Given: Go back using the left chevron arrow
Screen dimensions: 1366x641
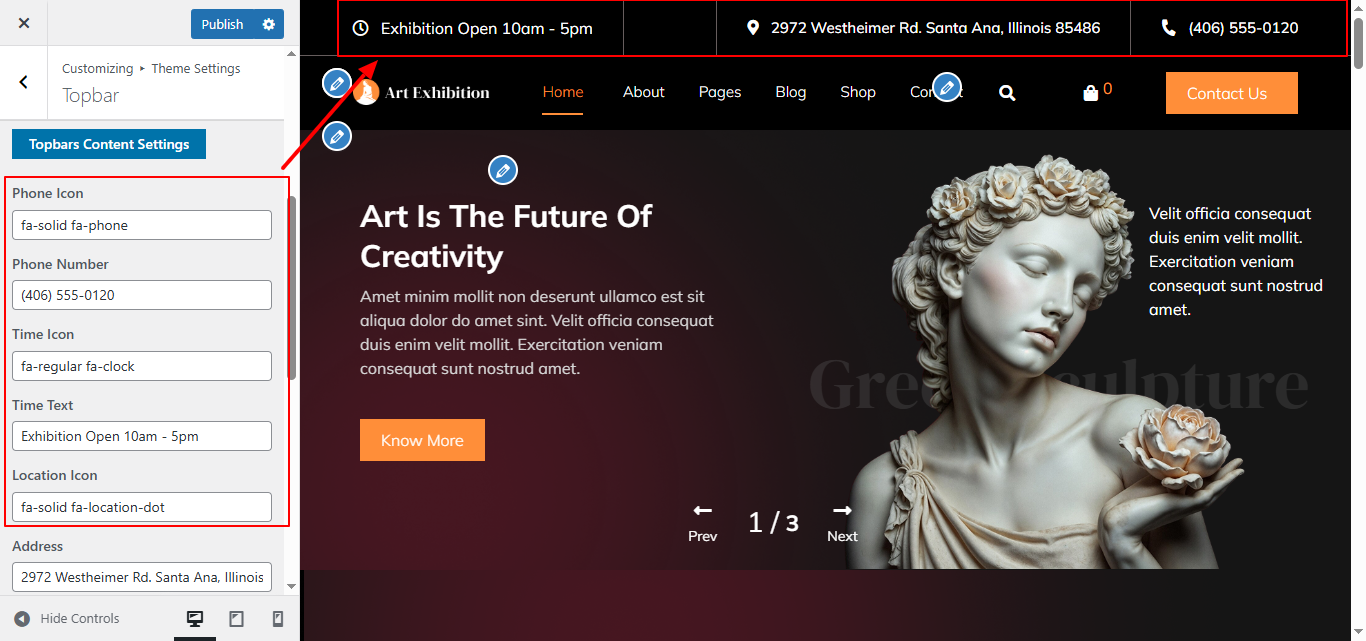Looking at the screenshot, I should (x=24, y=82).
